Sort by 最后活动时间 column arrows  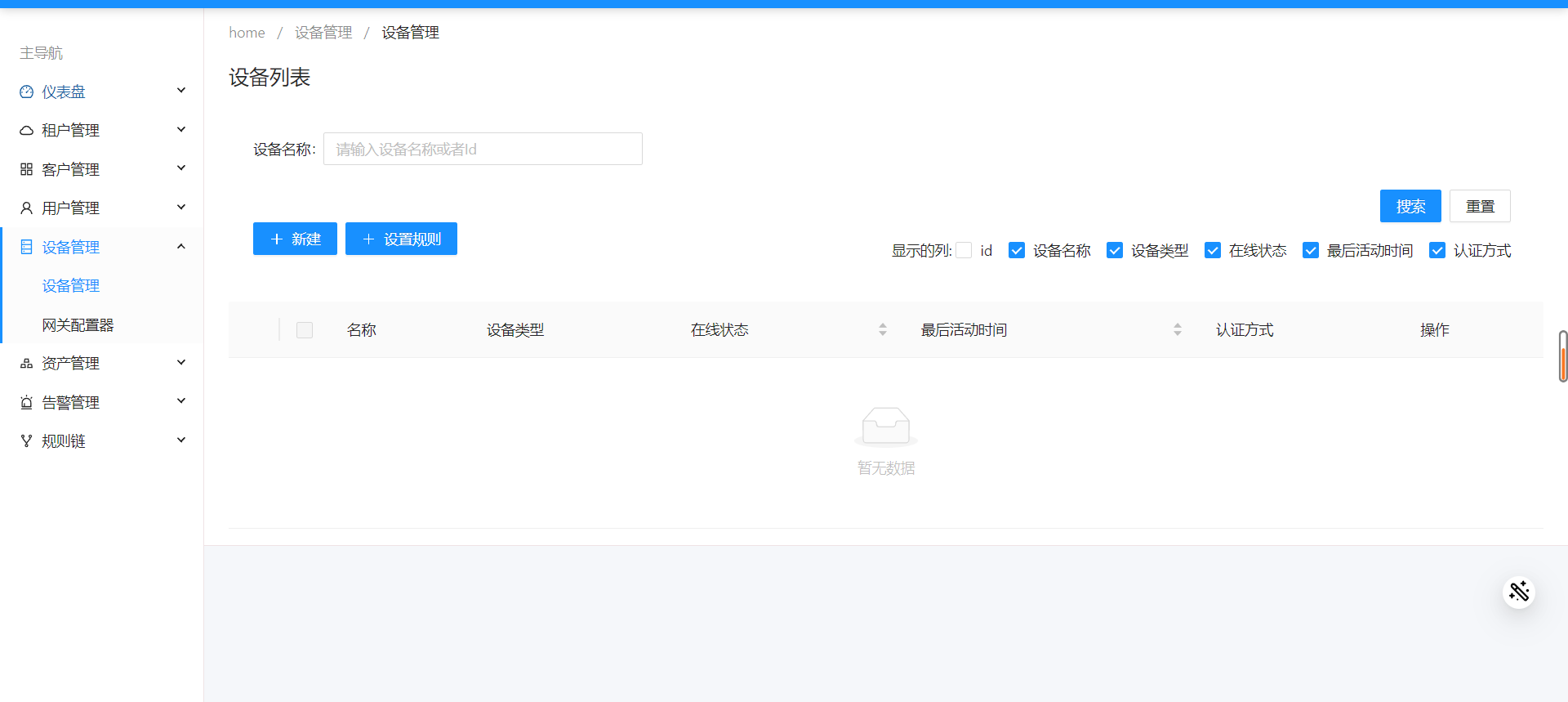click(x=1178, y=329)
